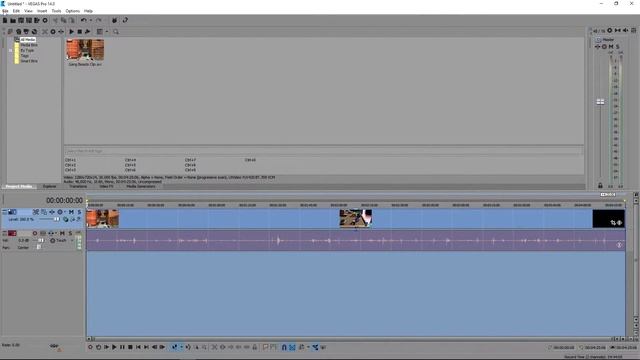Viewport: 640px width, 360px height.
Task: Open the Render As icon in main toolbar
Action: 37,20
